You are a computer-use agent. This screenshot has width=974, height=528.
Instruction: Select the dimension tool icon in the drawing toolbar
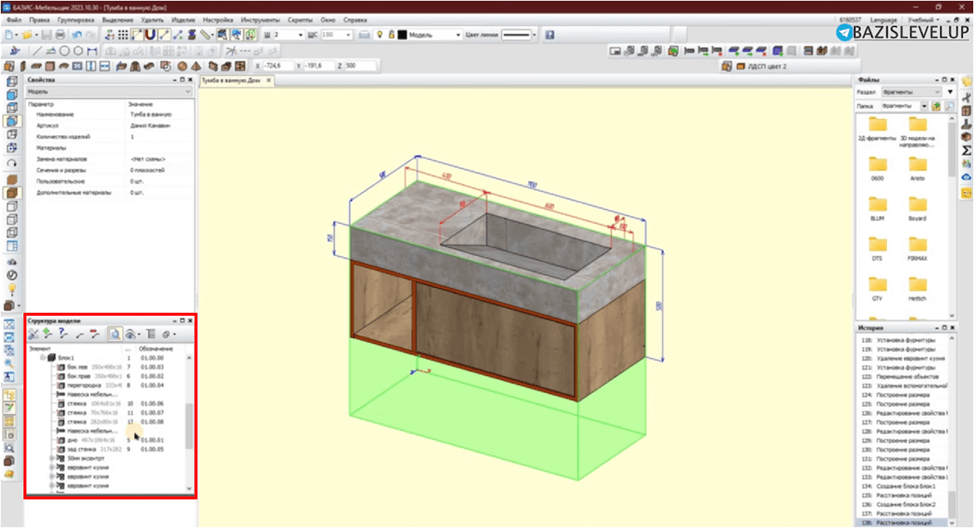pyautogui.click(x=93, y=51)
